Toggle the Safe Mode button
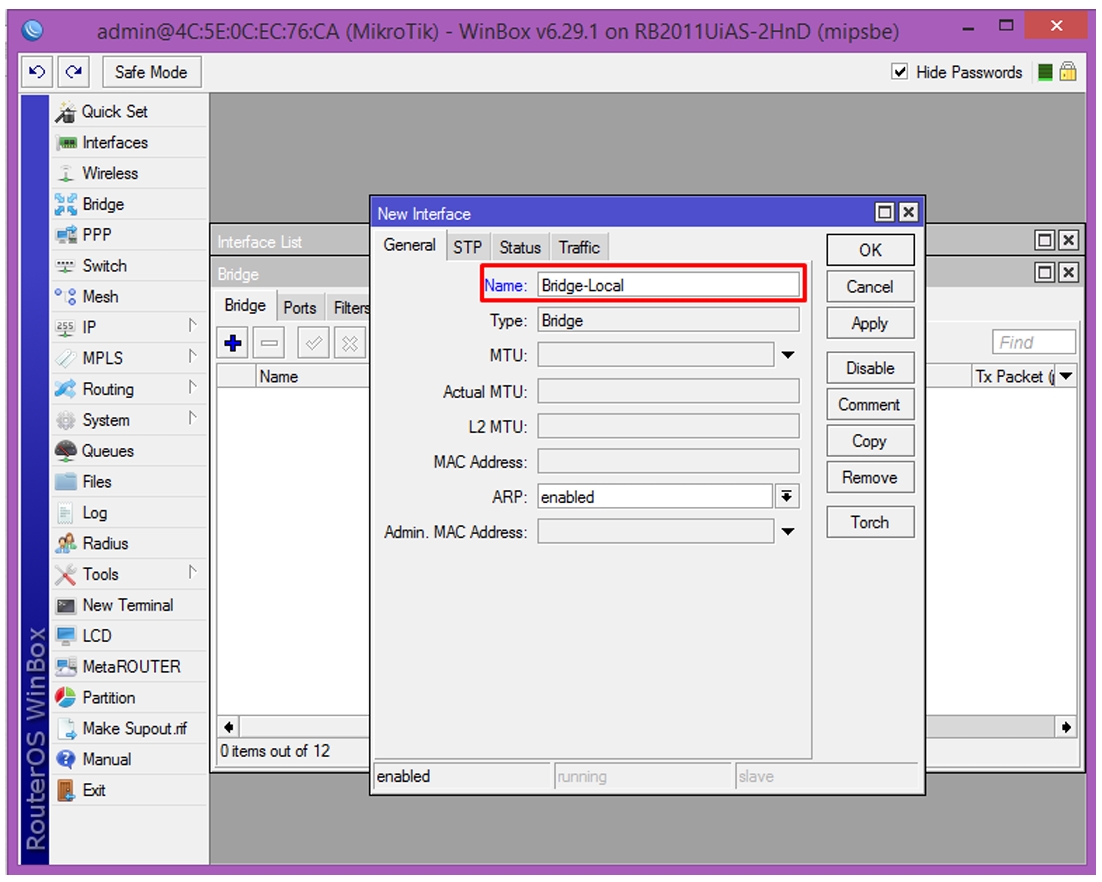Screen dimensions: 1102x882 coord(151,72)
